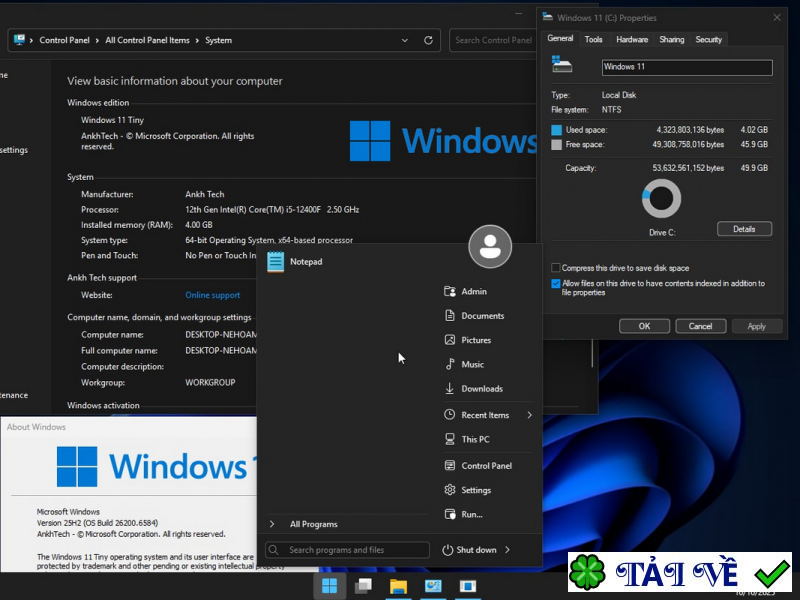Click the Used space color legend swatch

click(556, 128)
